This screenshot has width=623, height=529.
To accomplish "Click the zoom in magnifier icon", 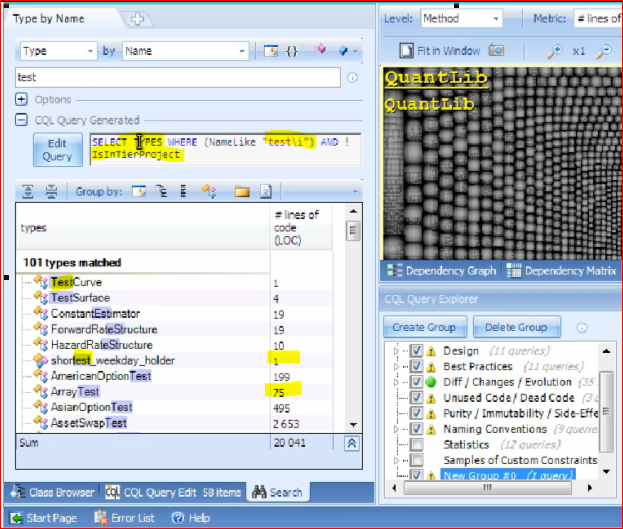I will 555,51.
